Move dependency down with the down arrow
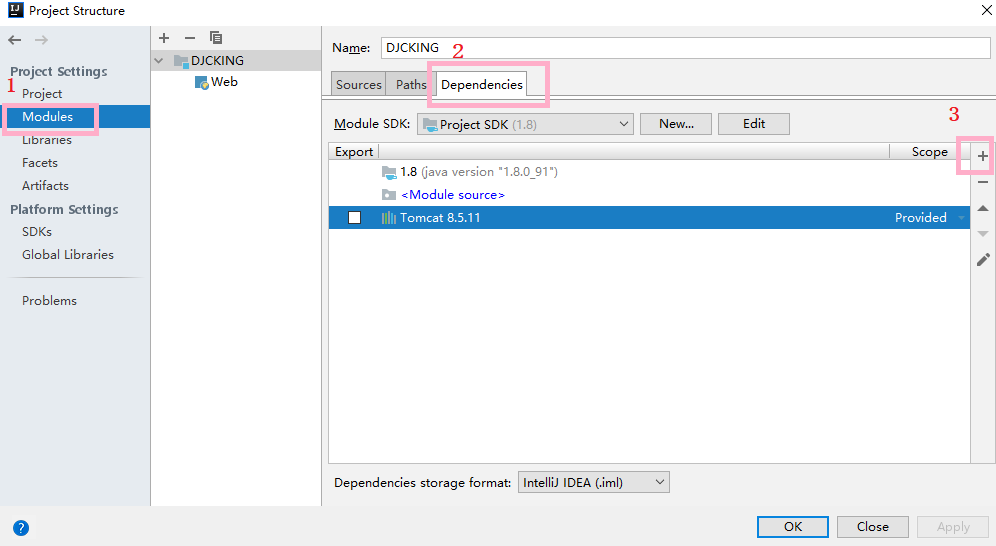 (x=983, y=234)
